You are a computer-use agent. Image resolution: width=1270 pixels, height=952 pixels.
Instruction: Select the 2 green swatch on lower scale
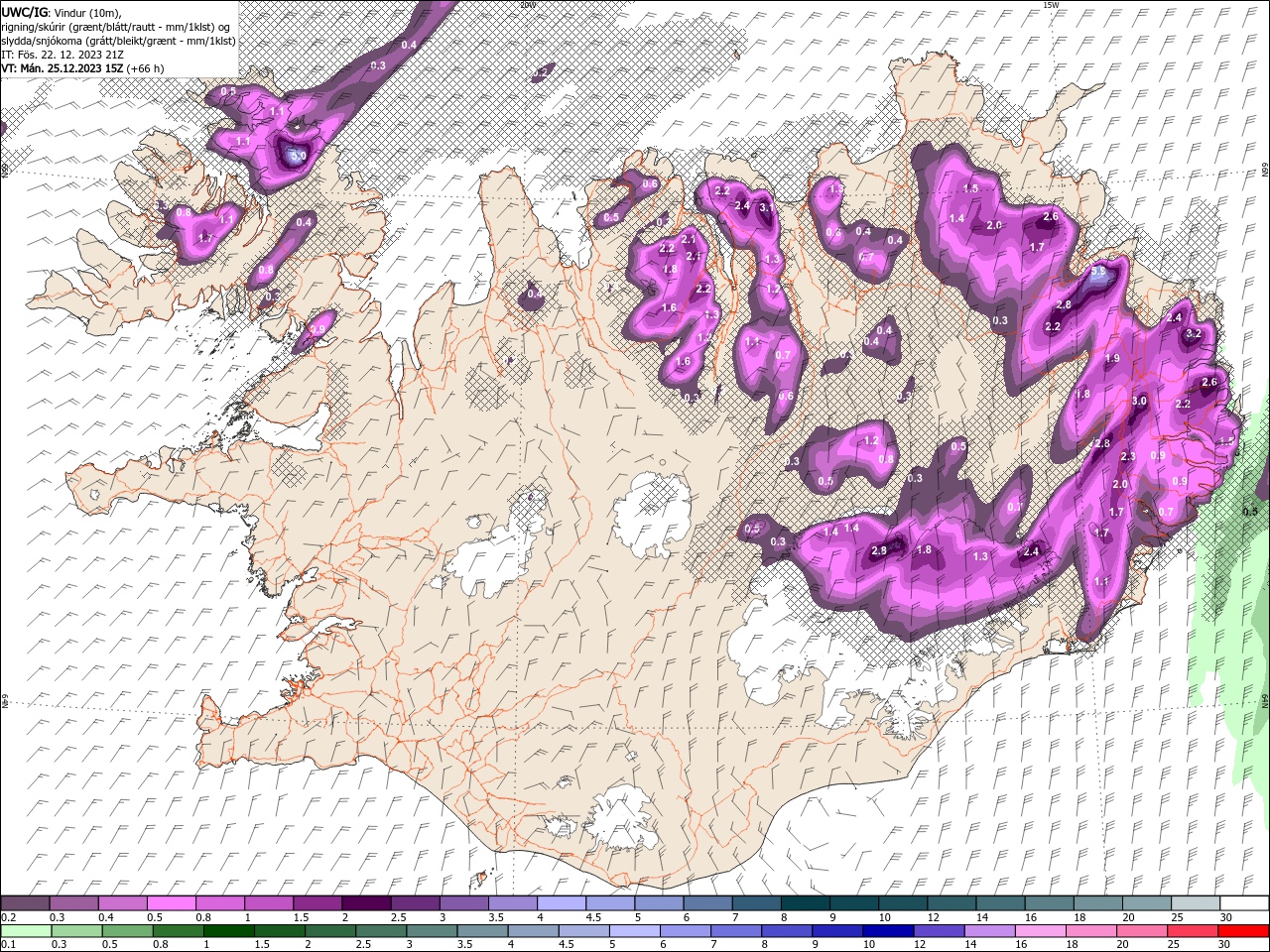pos(330,930)
